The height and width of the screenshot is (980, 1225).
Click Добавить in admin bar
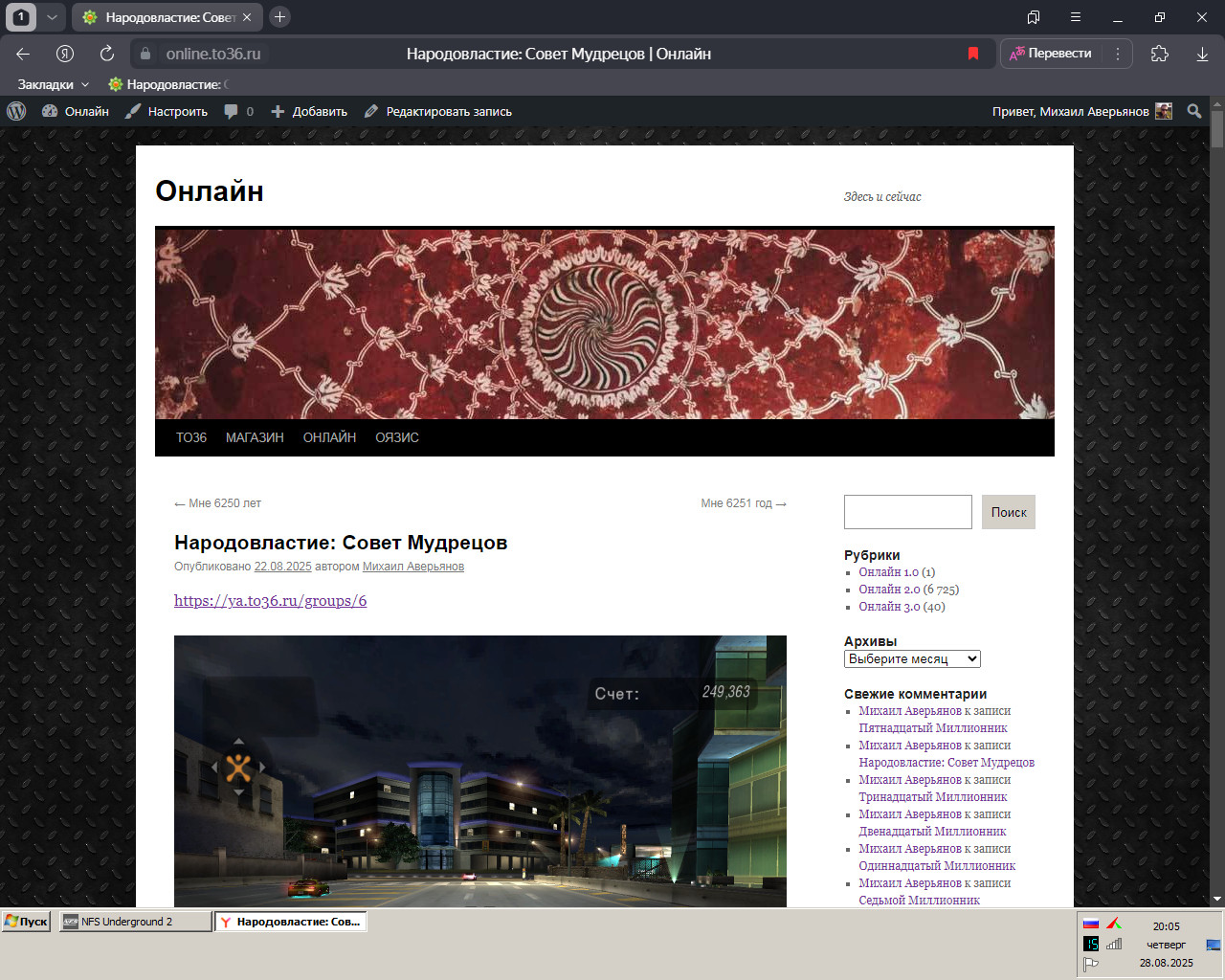tap(309, 111)
